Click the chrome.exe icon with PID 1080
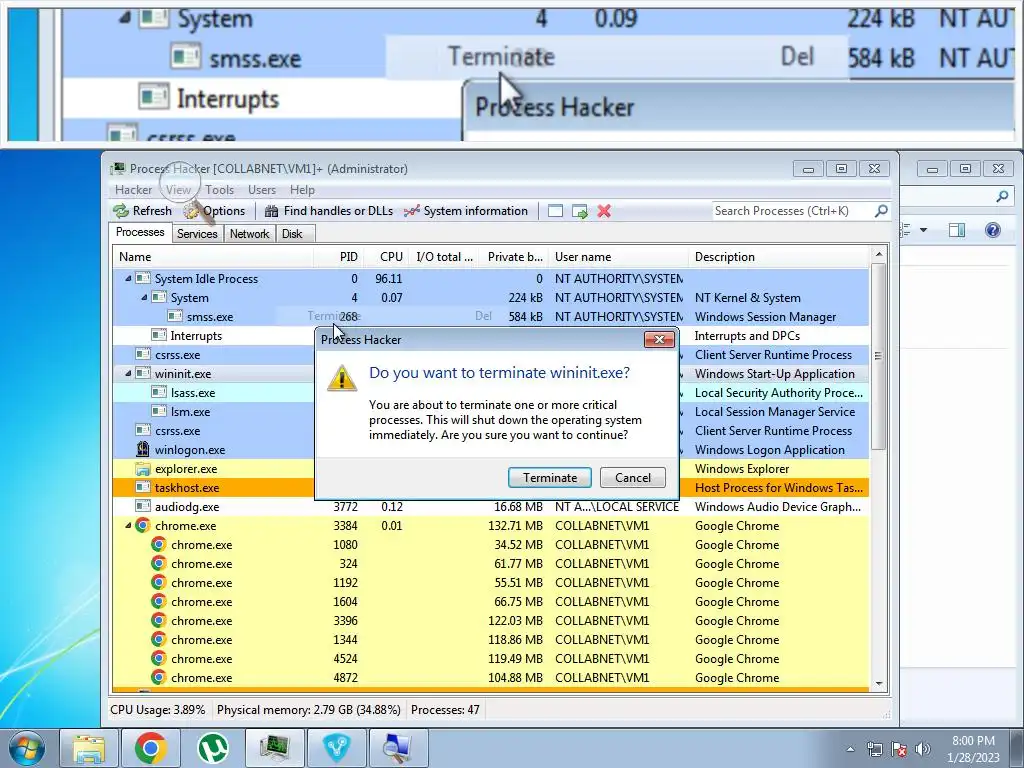This screenshot has width=1024, height=768. pyautogui.click(x=159, y=544)
